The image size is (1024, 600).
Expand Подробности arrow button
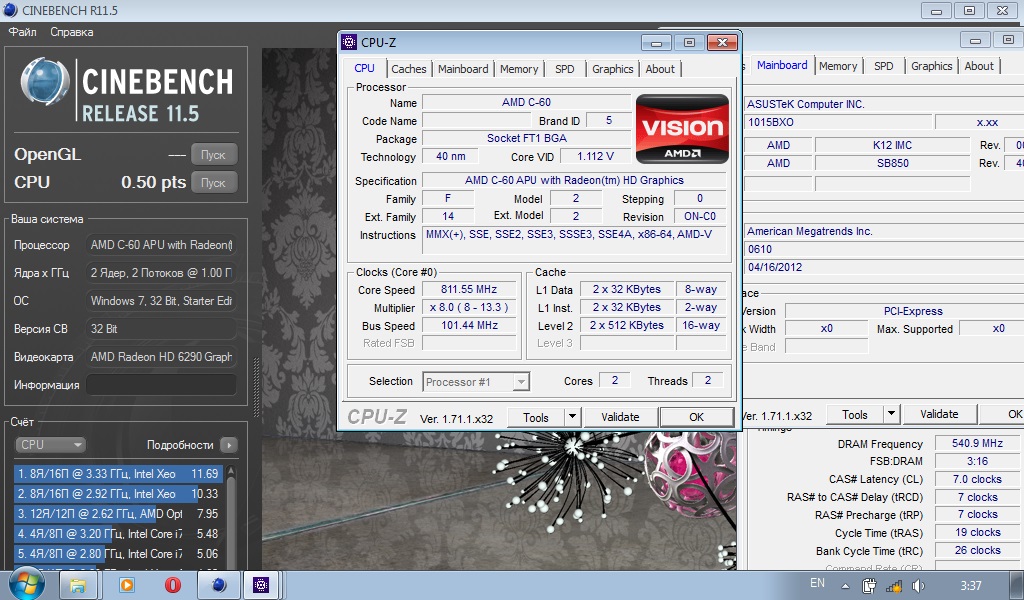pyautogui.click(x=229, y=445)
